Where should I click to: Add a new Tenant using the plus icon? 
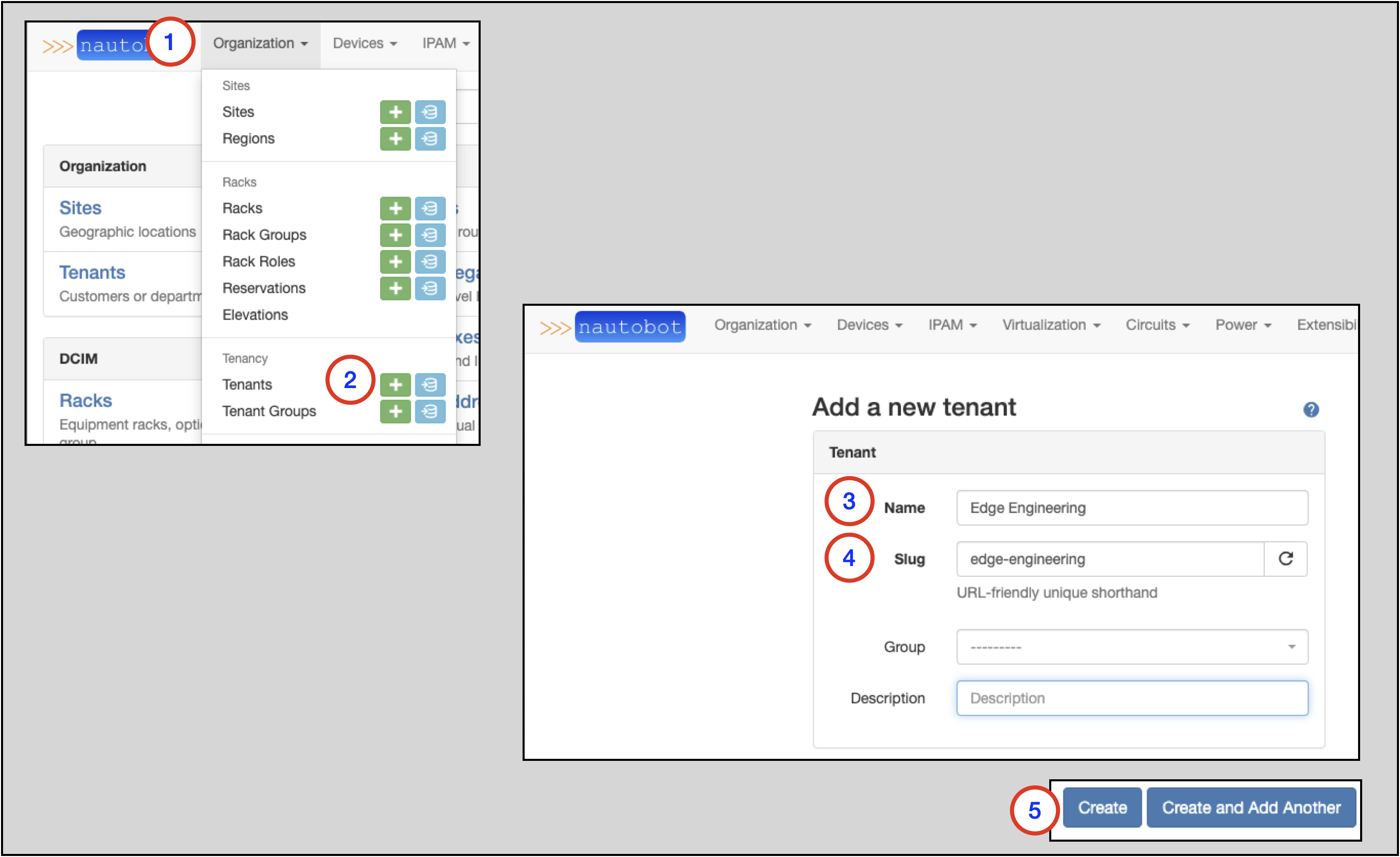(x=396, y=385)
